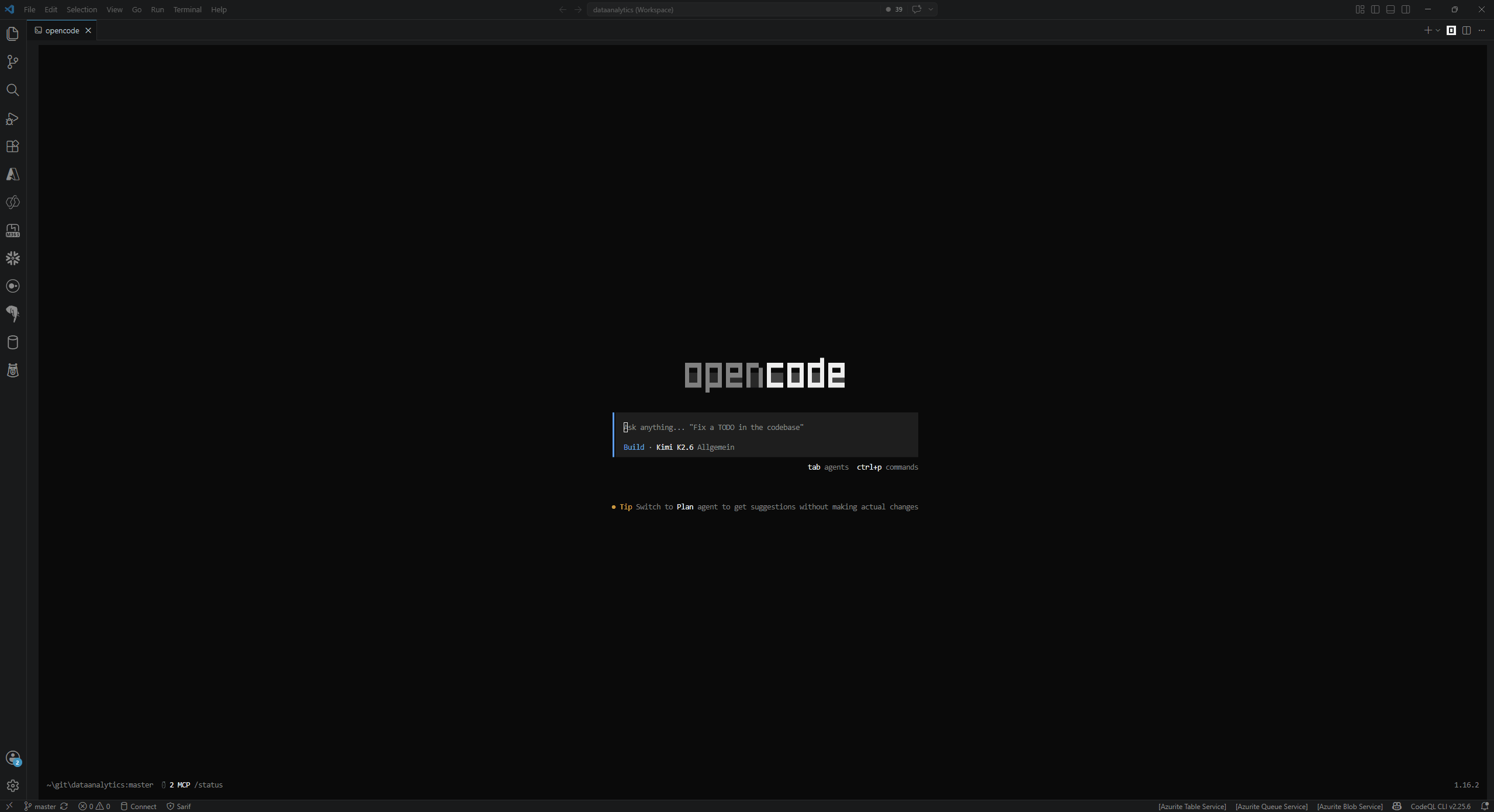The width and height of the screenshot is (1494, 812).
Task: Open the Source Control view
Action: point(13,62)
